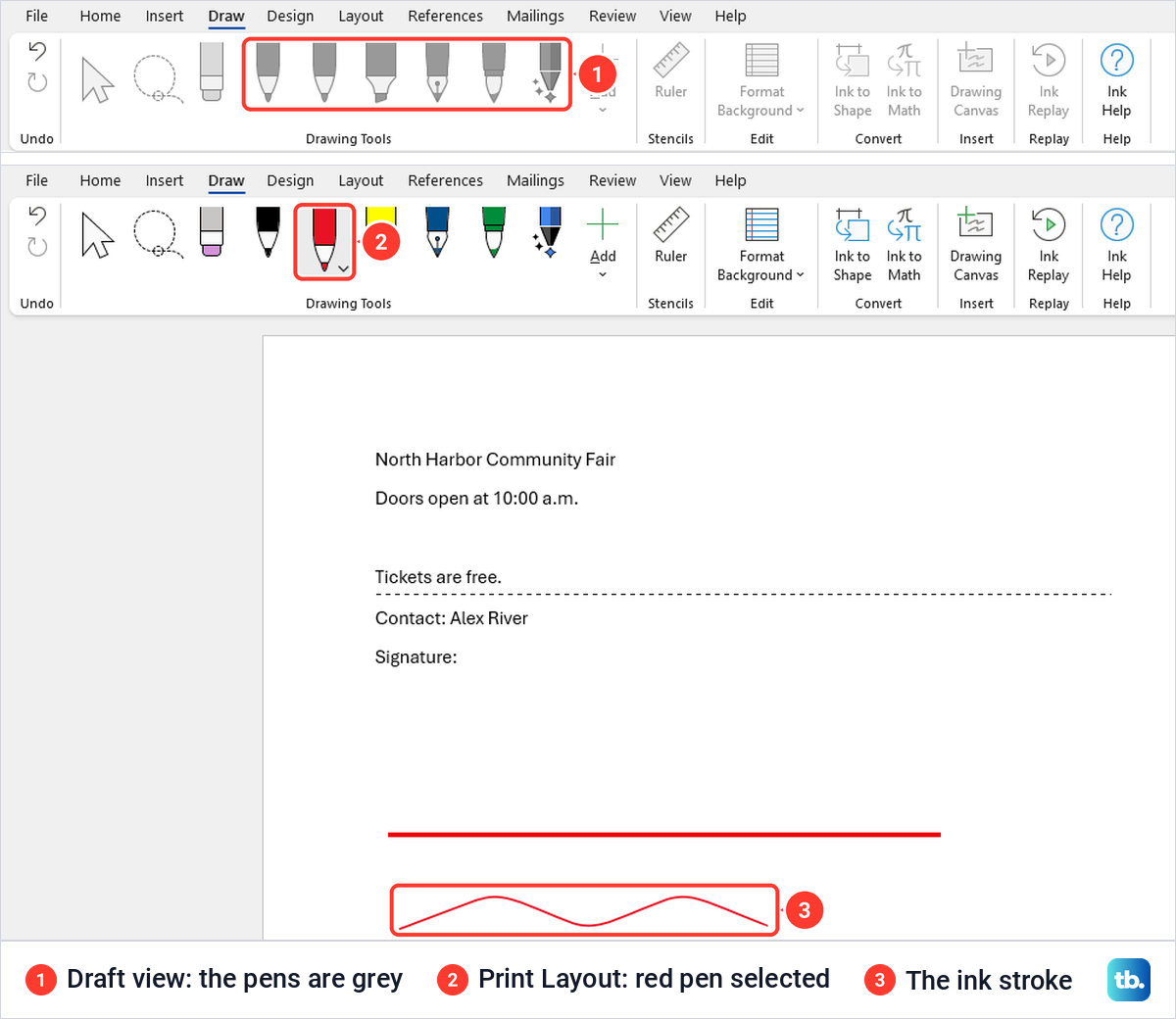The height and width of the screenshot is (1019, 1176).
Task: Expand the red pen options chevron
Action: 343,268
